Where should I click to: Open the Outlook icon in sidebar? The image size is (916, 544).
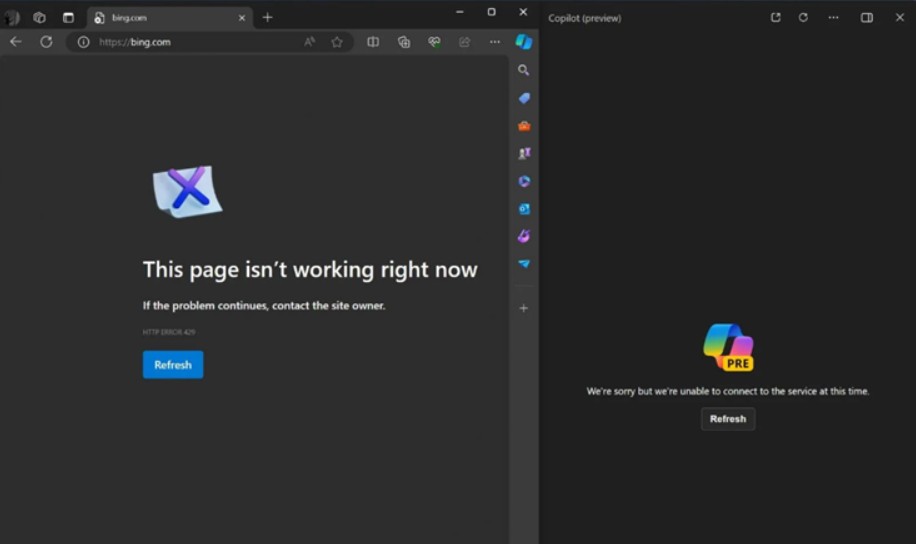click(x=523, y=209)
